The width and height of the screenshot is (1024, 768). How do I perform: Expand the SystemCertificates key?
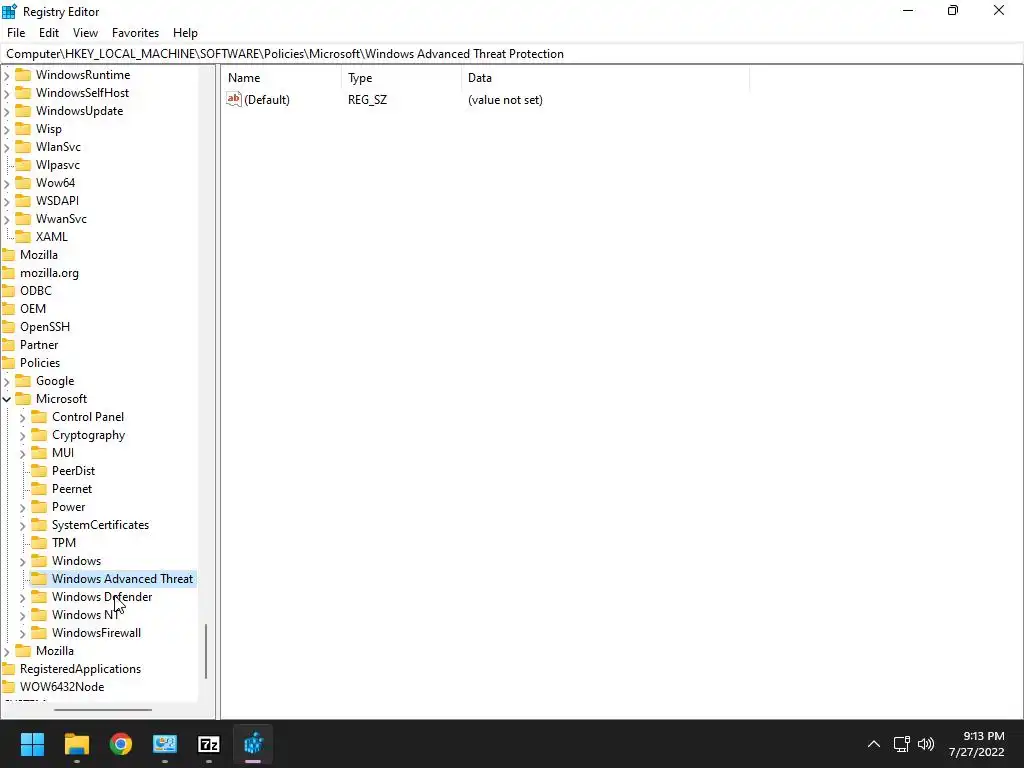[x=23, y=525]
